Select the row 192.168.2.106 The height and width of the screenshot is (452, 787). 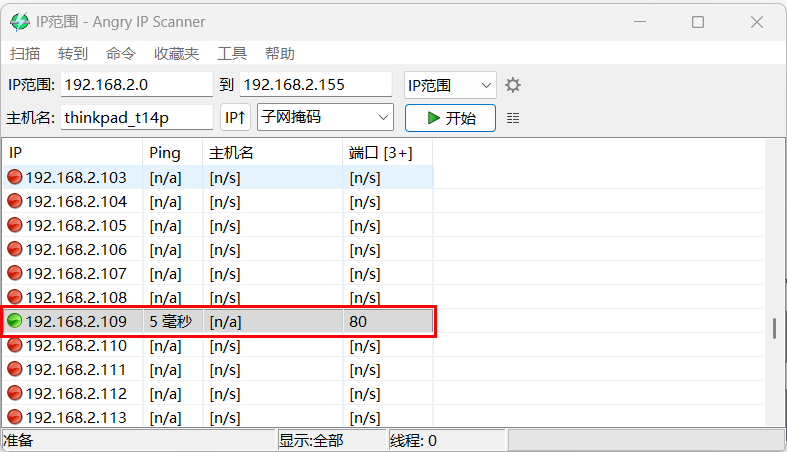(x=218, y=250)
